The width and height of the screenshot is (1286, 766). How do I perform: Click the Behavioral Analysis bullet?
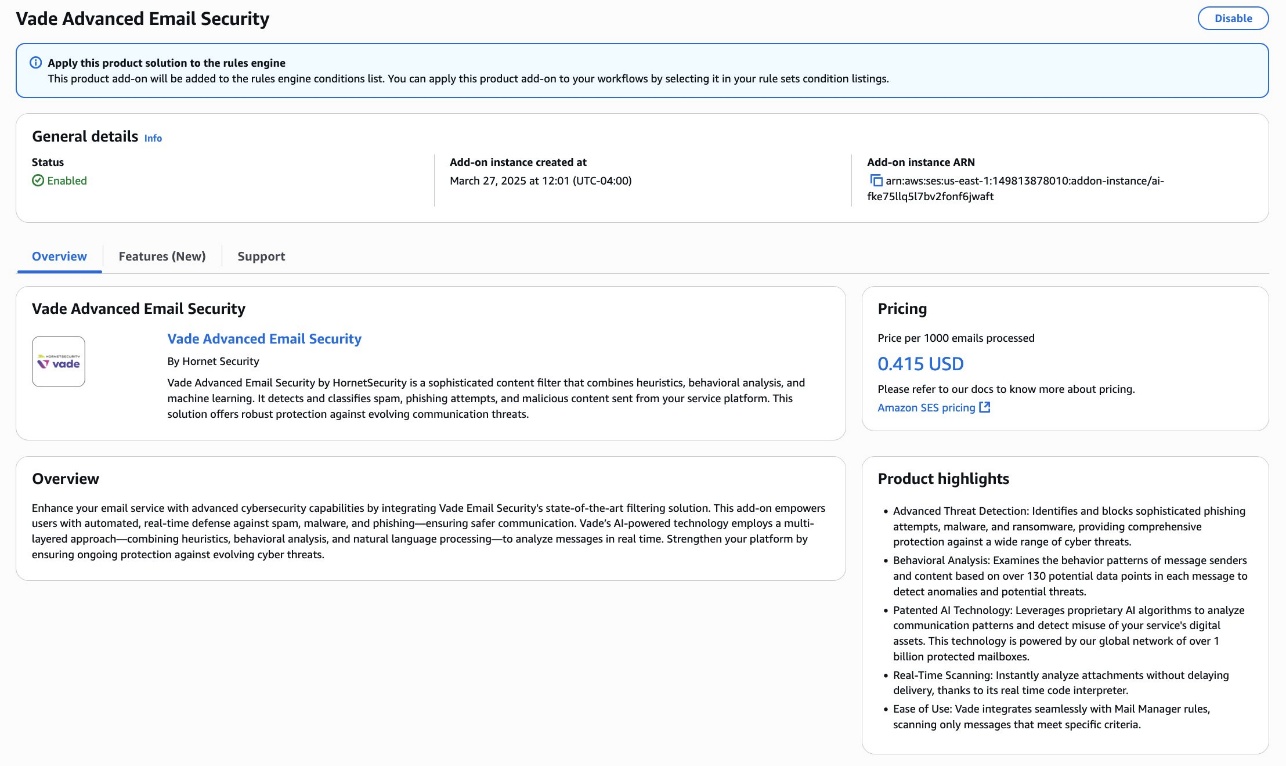point(1070,576)
